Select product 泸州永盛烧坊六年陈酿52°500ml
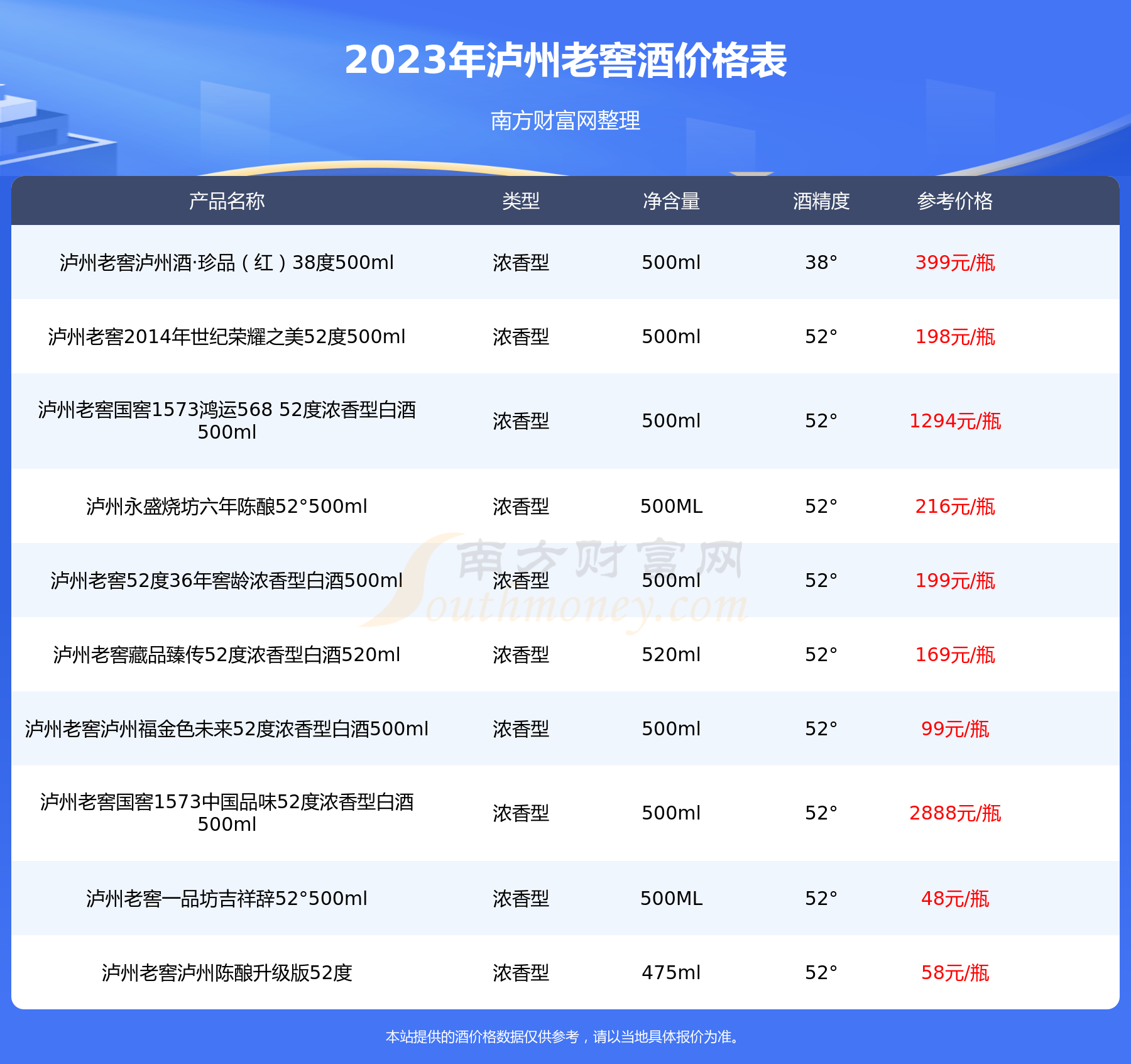Screen dimensions: 1131x1064 [x=227, y=506]
